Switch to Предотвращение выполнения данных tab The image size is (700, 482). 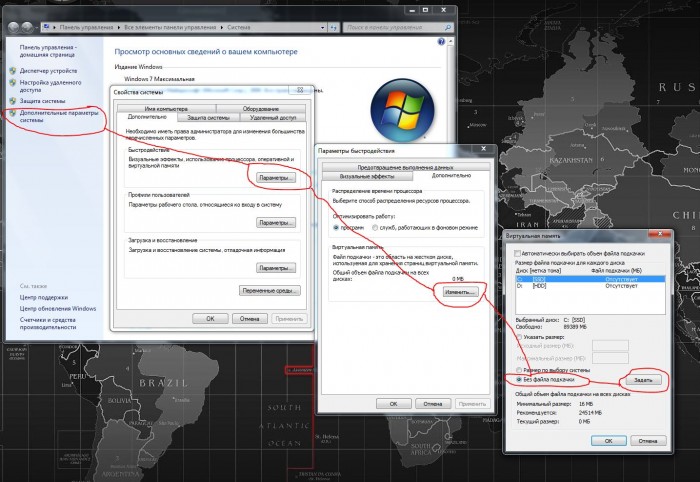coord(405,167)
